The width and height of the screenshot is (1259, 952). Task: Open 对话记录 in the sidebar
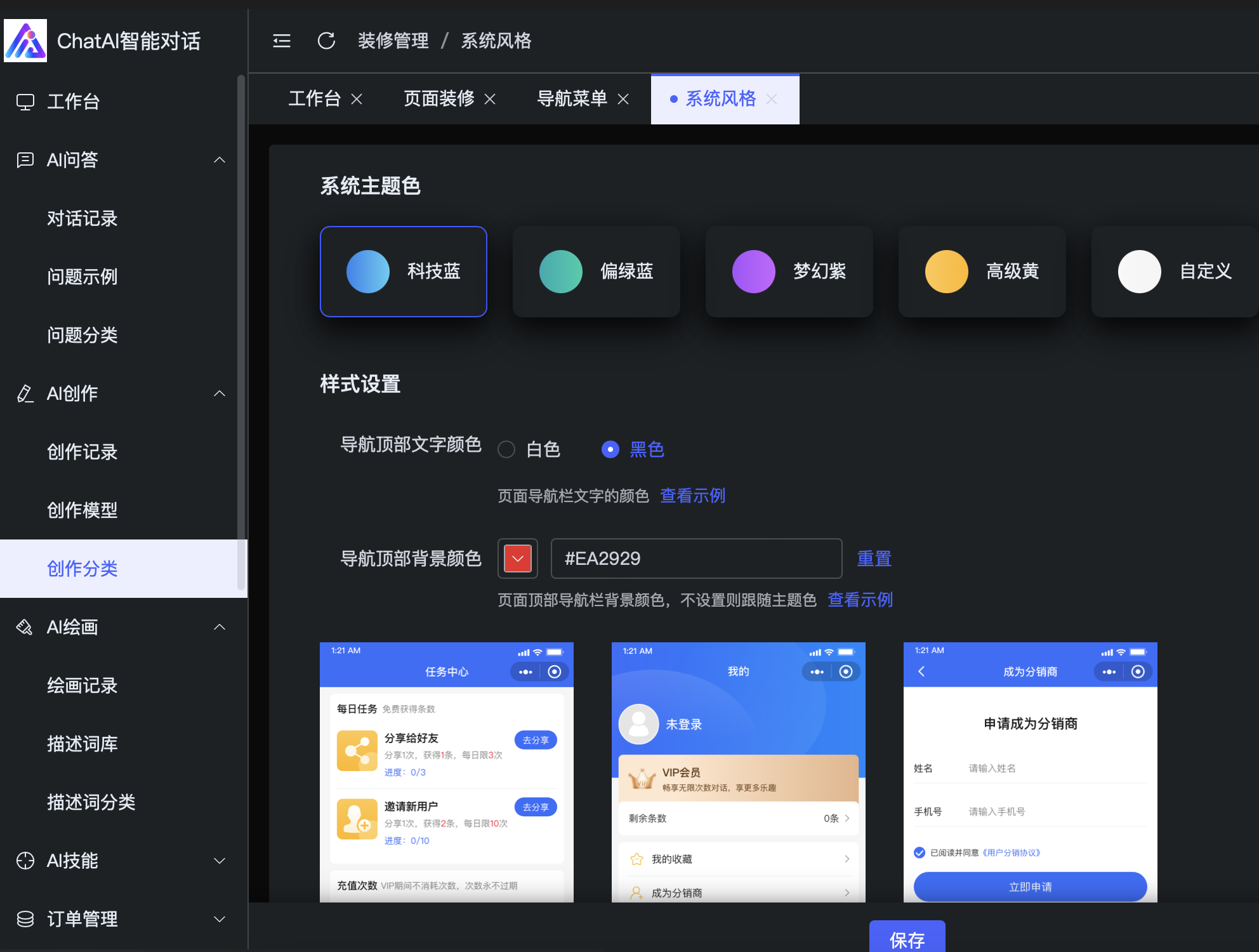click(x=82, y=218)
